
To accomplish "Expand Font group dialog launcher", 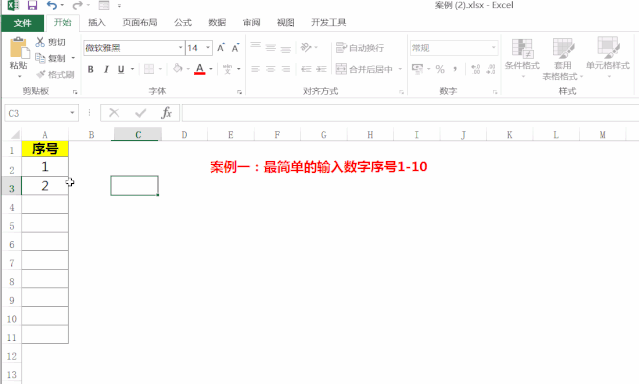I will point(239,93).
